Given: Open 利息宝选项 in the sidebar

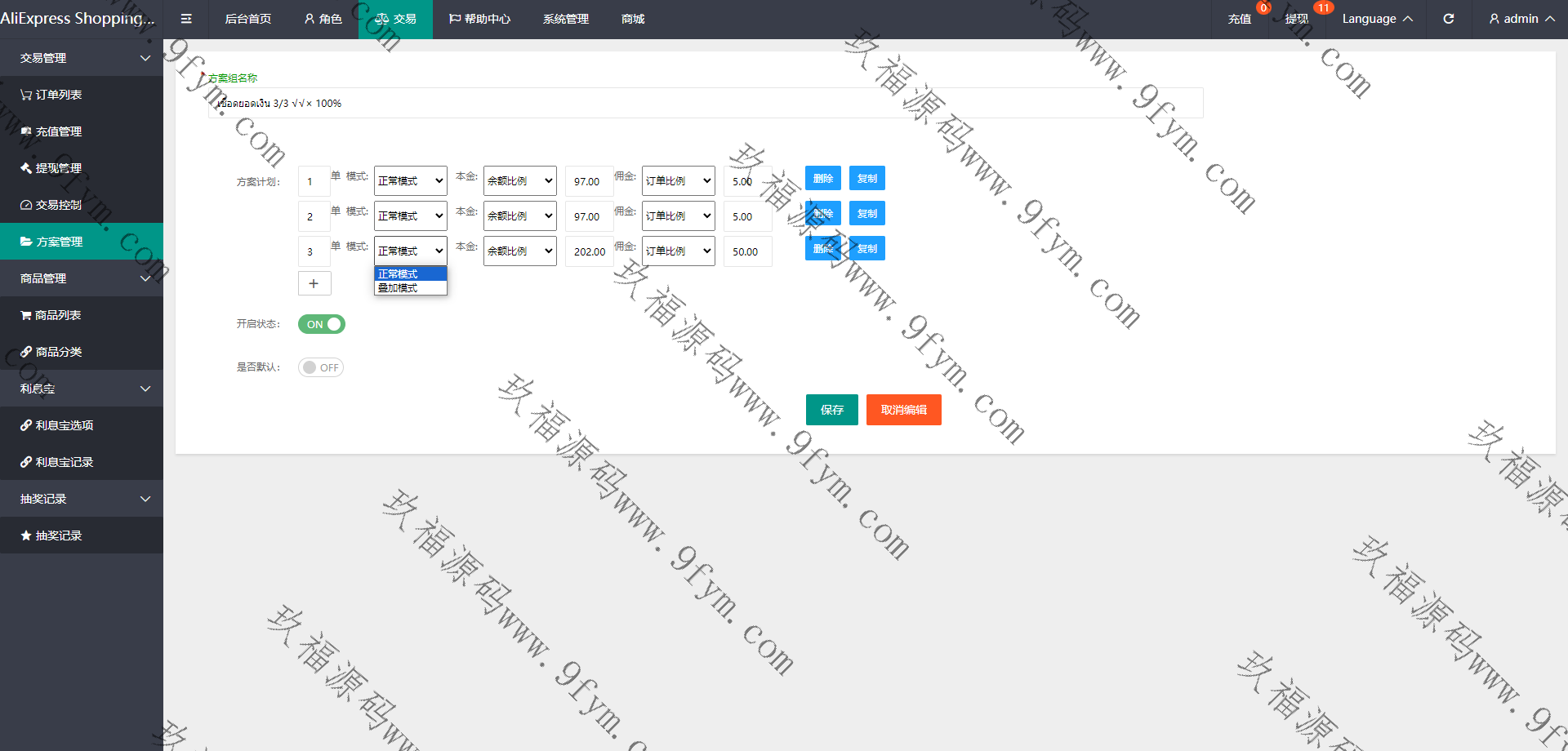Looking at the screenshot, I should 57,425.
